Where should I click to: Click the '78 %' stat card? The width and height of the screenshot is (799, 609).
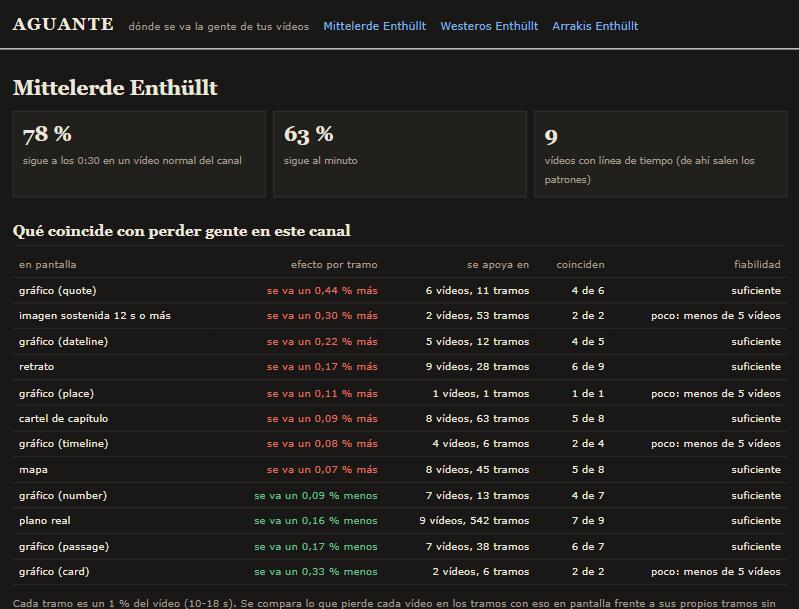139,154
